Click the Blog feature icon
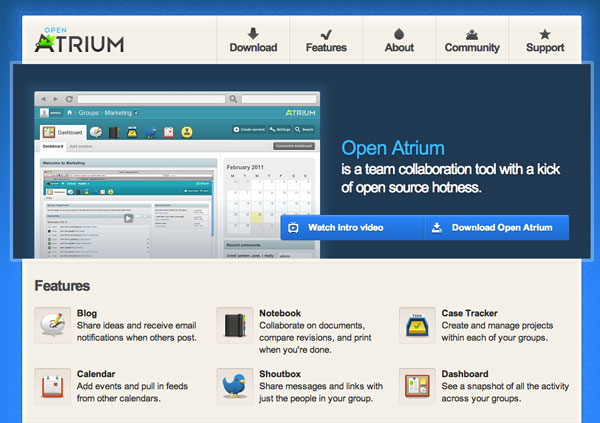This screenshot has width=600, height=423. (52, 325)
